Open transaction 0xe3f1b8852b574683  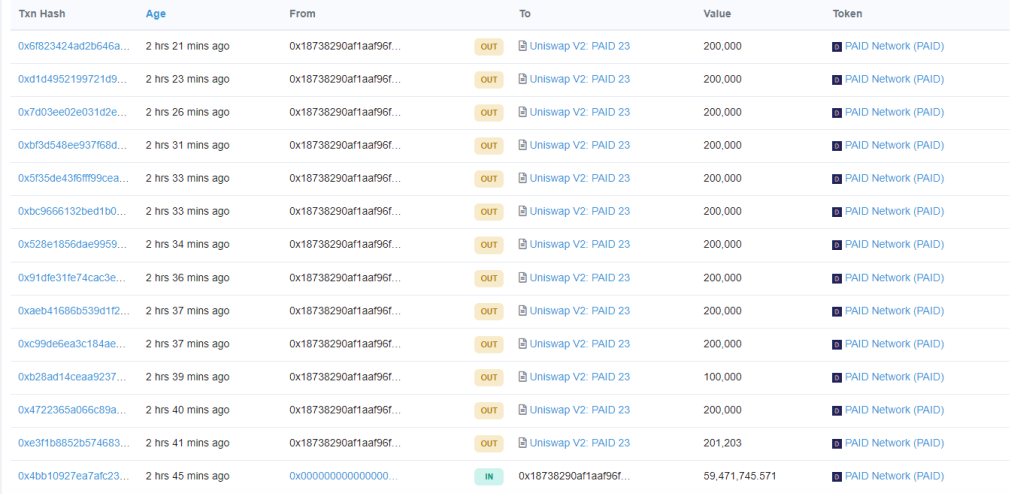[x=74, y=443]
